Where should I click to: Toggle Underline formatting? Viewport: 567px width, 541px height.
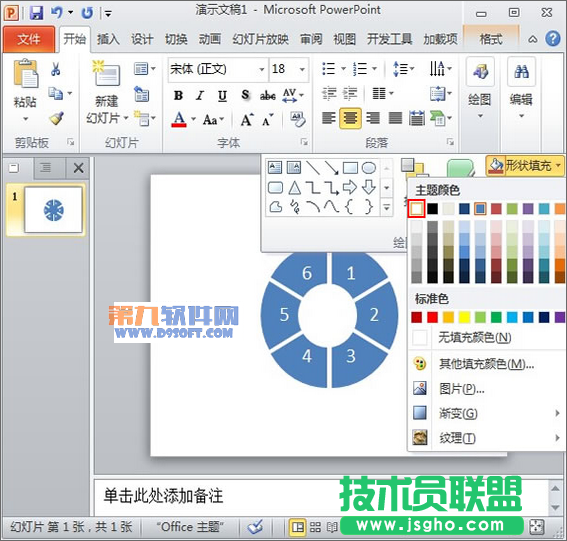pos(222,96)
